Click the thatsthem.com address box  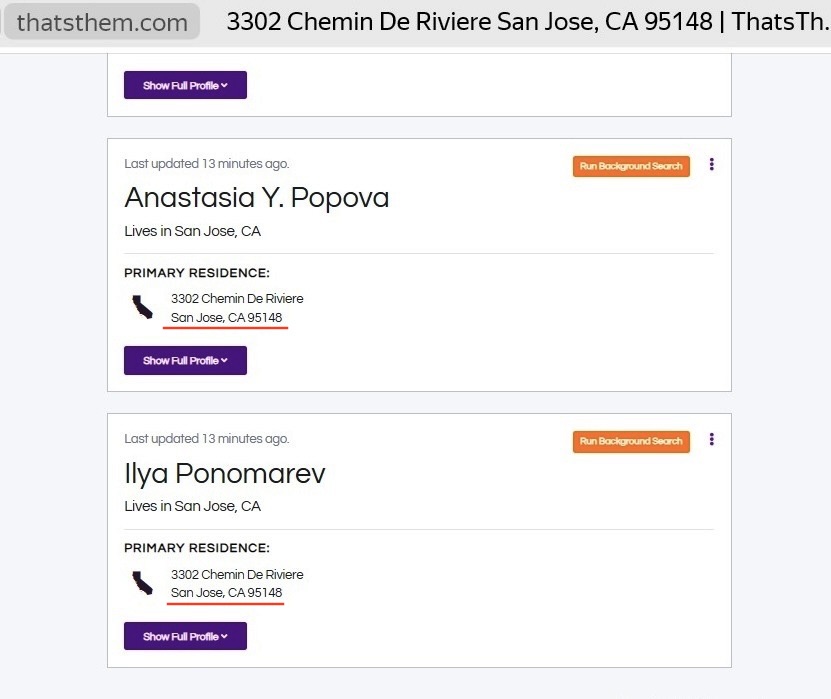pos(102,22)
